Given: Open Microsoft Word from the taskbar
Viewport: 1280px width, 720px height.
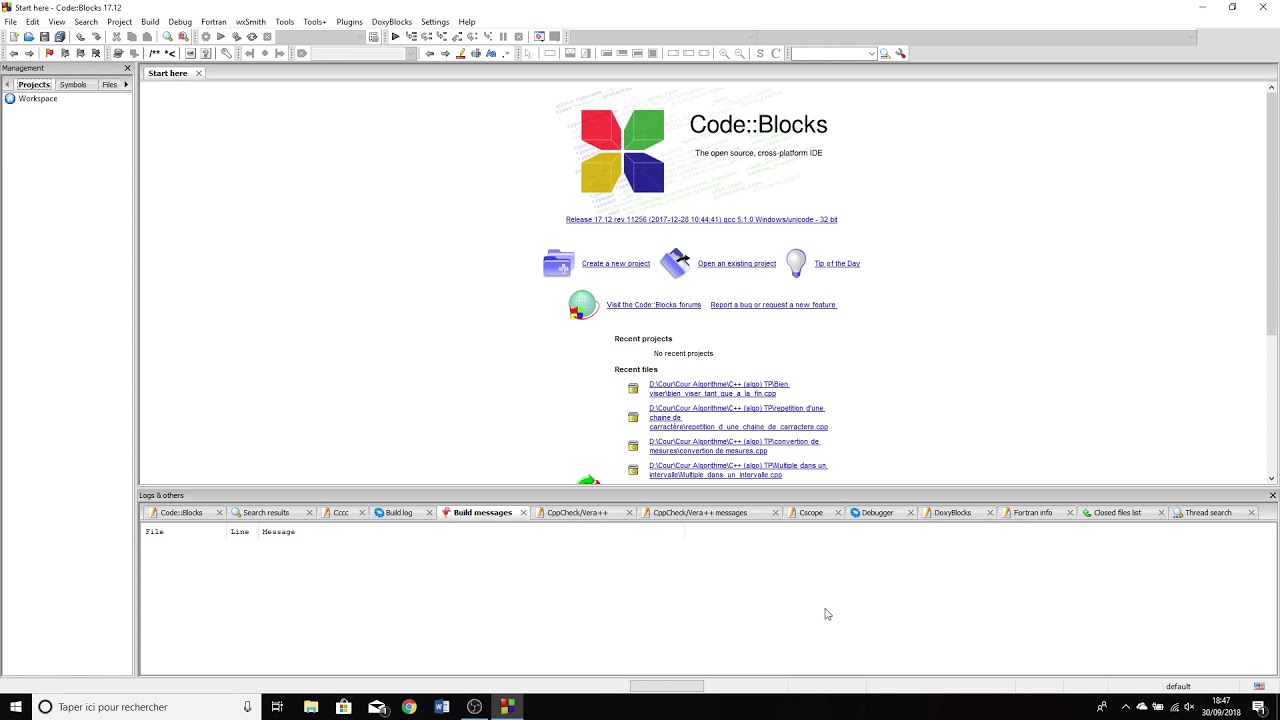Looking at the screenshot, I should click(x=442, y=707).
